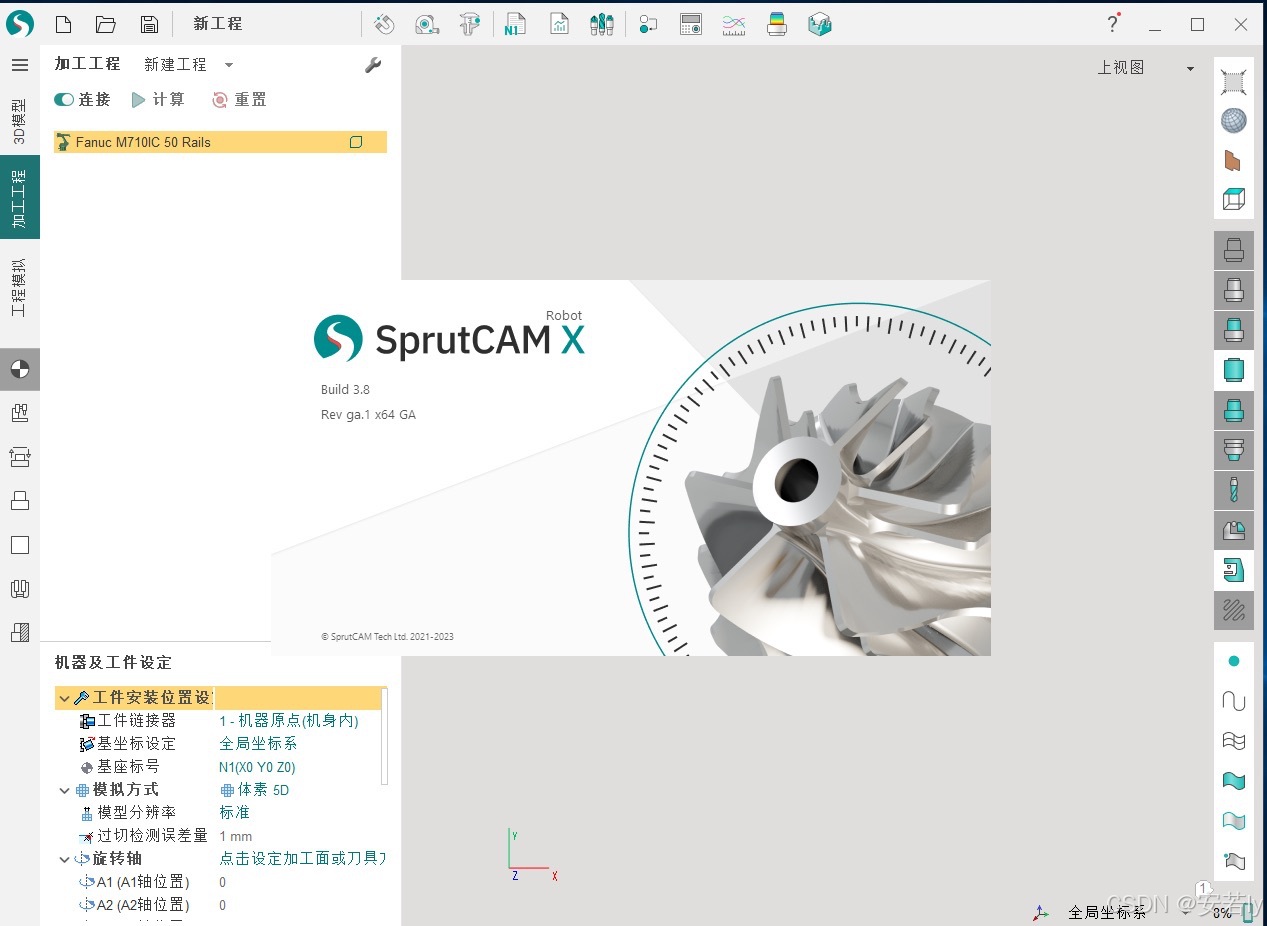Click the wave curve trajectory icon
Screen dimensions: 1267x926
pos(1234,701)
